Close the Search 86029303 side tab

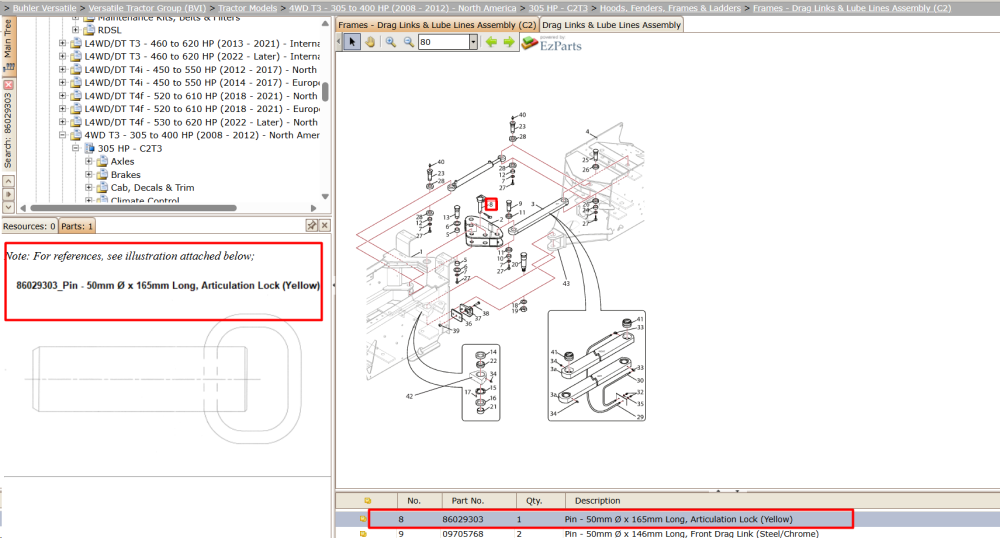click(x=8, y=84)
